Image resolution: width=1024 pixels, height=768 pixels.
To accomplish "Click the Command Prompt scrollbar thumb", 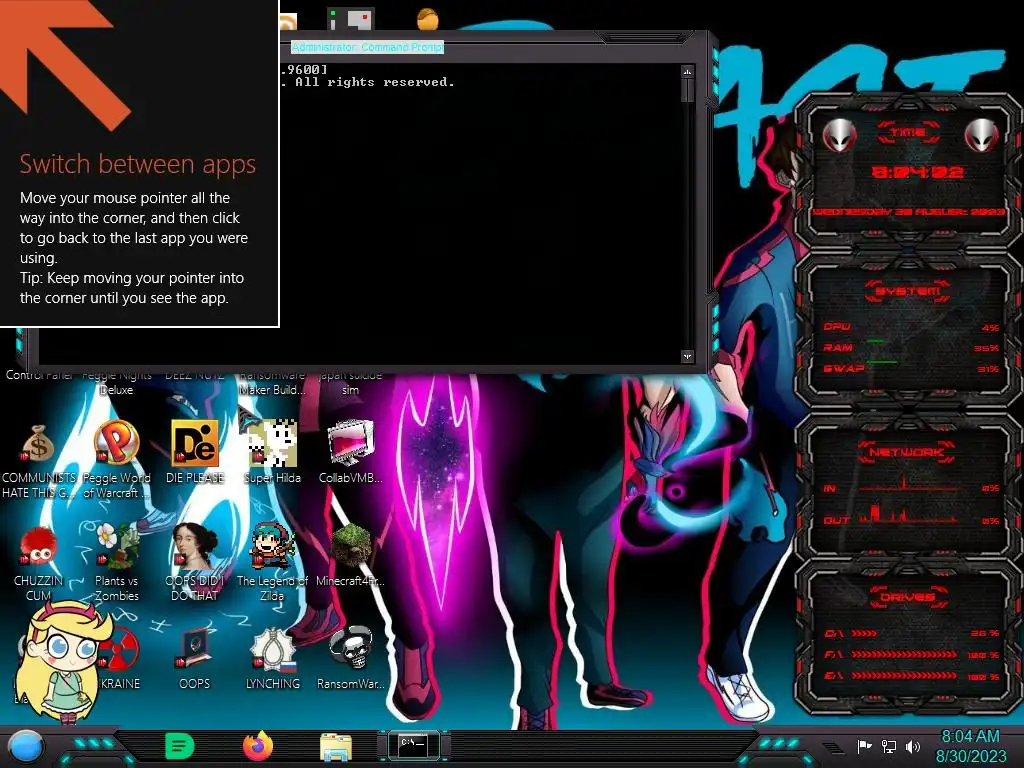I will [687, 90].
